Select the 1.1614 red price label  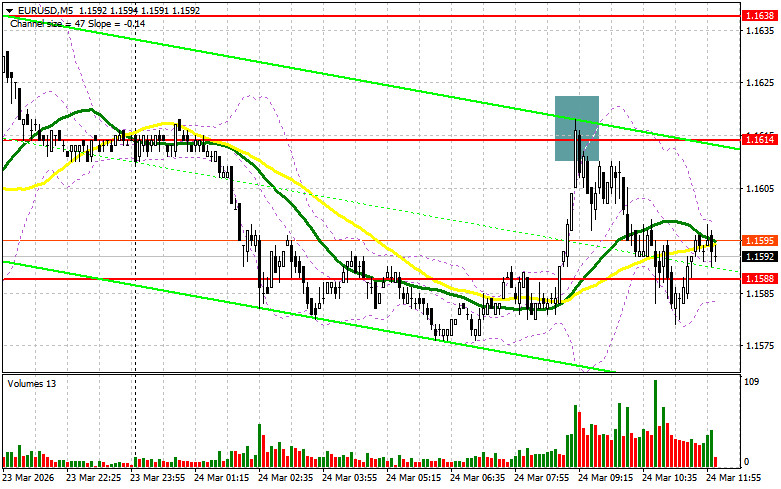pyautogui.click(x=759, y=140)
